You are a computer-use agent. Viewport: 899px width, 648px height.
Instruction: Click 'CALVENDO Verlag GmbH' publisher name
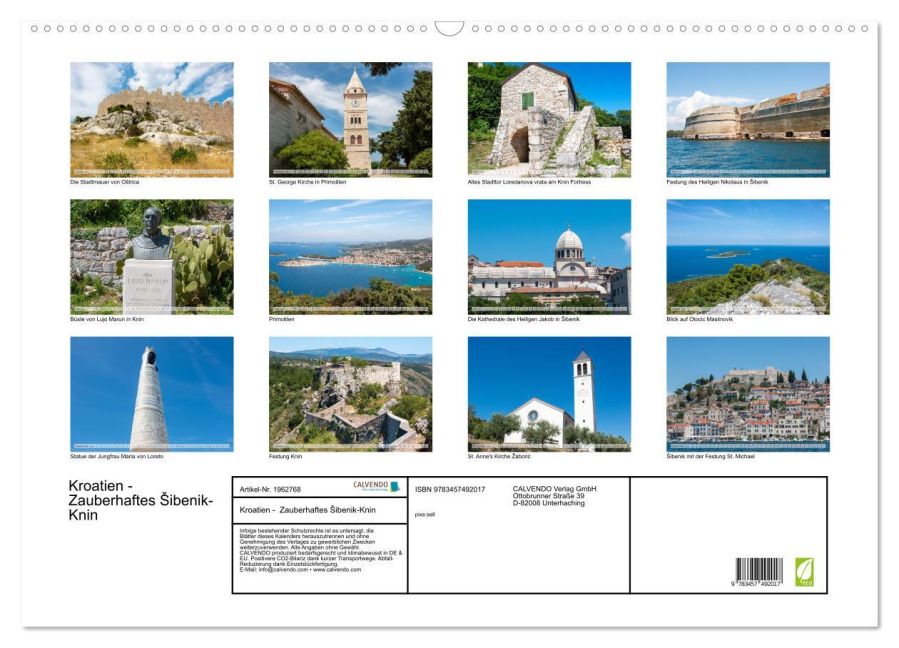tap(554, 489)
